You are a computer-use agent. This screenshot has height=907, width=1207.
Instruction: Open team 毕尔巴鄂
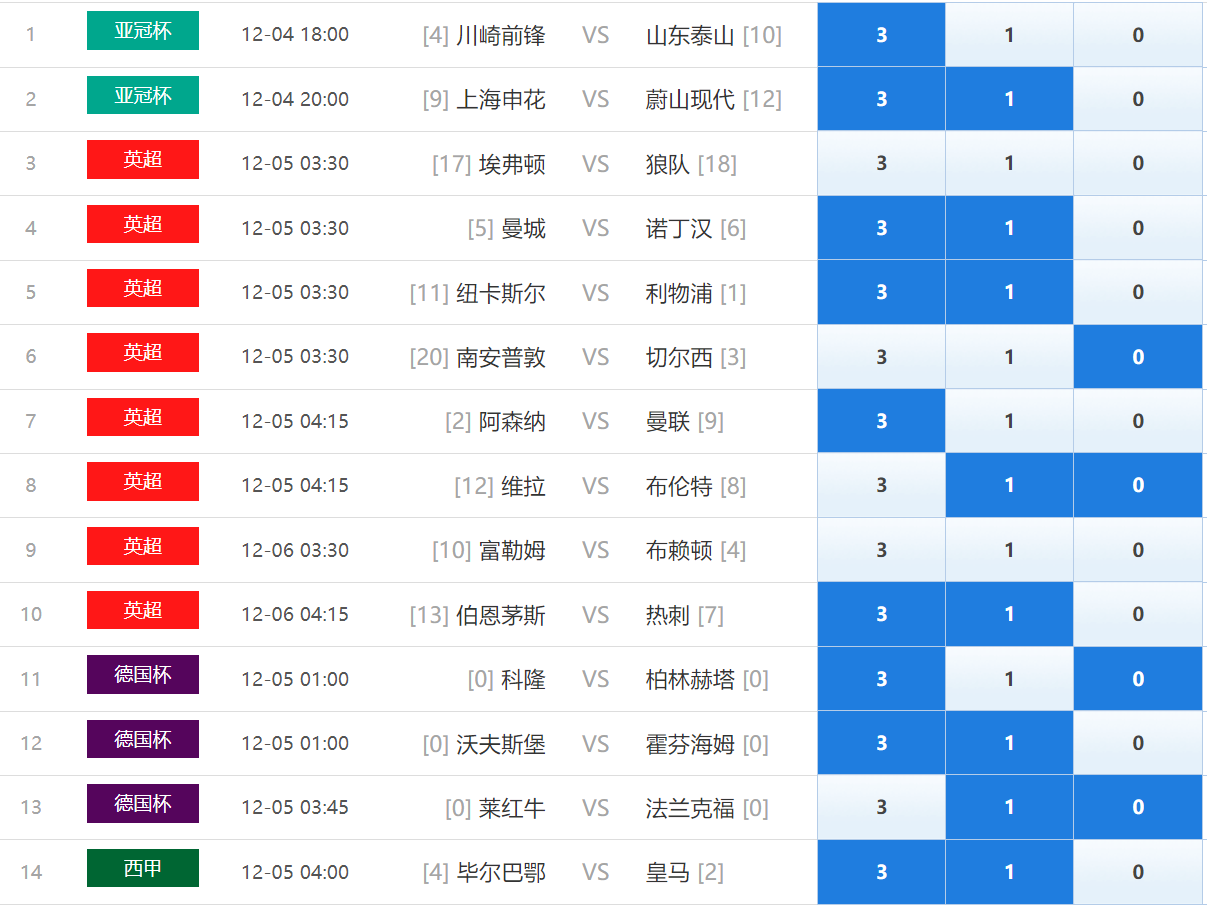tap(501, 873)
